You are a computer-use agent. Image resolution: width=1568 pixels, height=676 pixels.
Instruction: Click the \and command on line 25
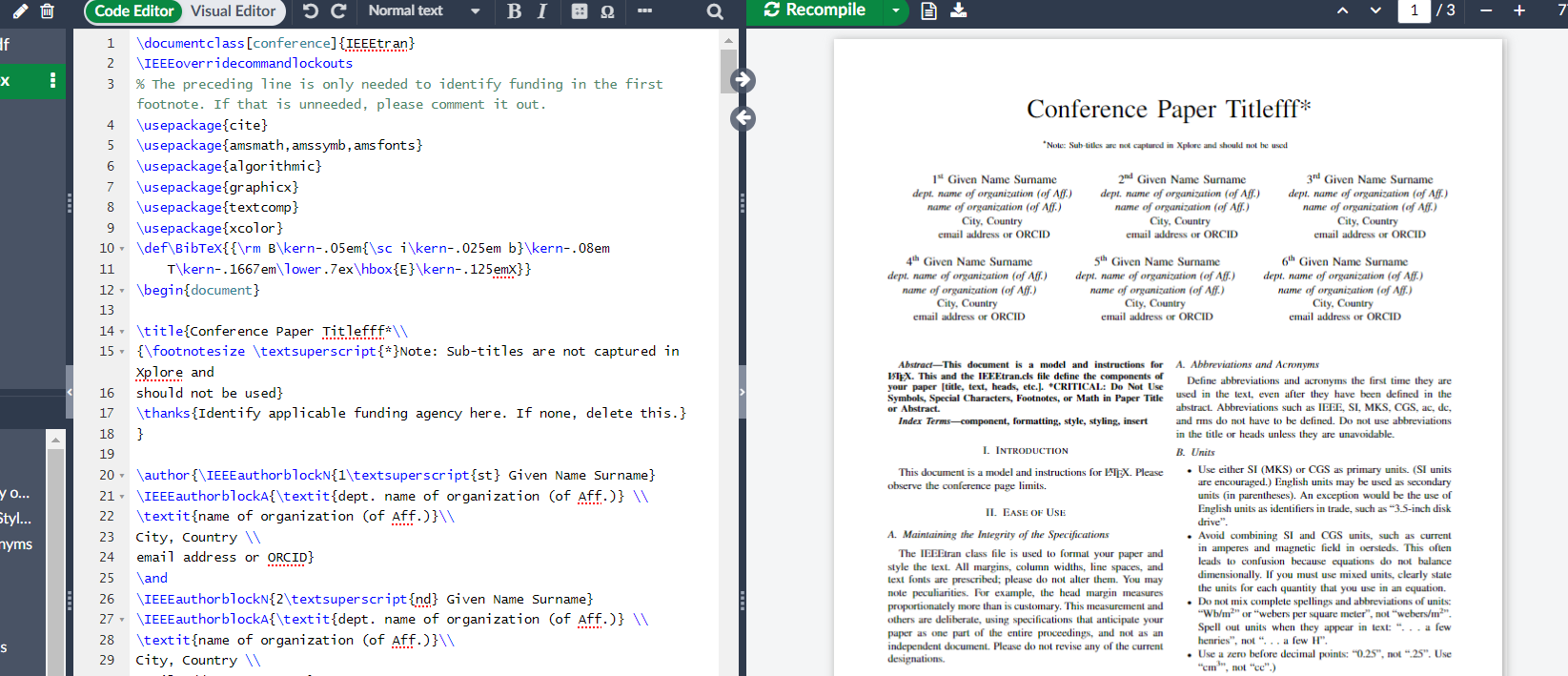tap(152, 578)
